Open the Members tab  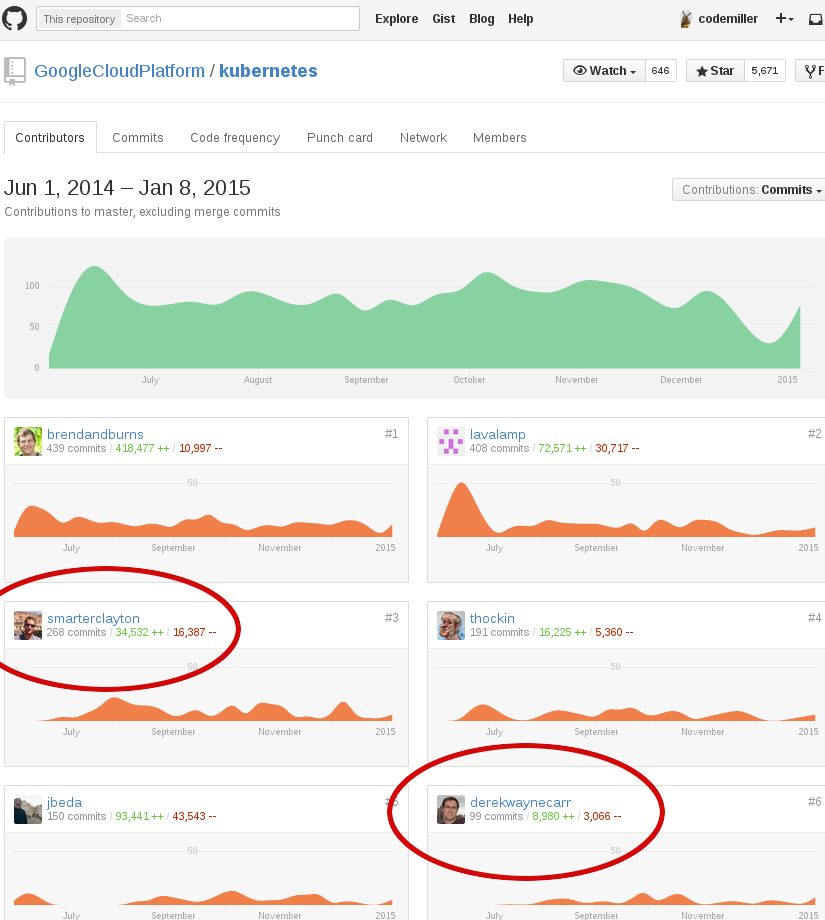(499, 138)
